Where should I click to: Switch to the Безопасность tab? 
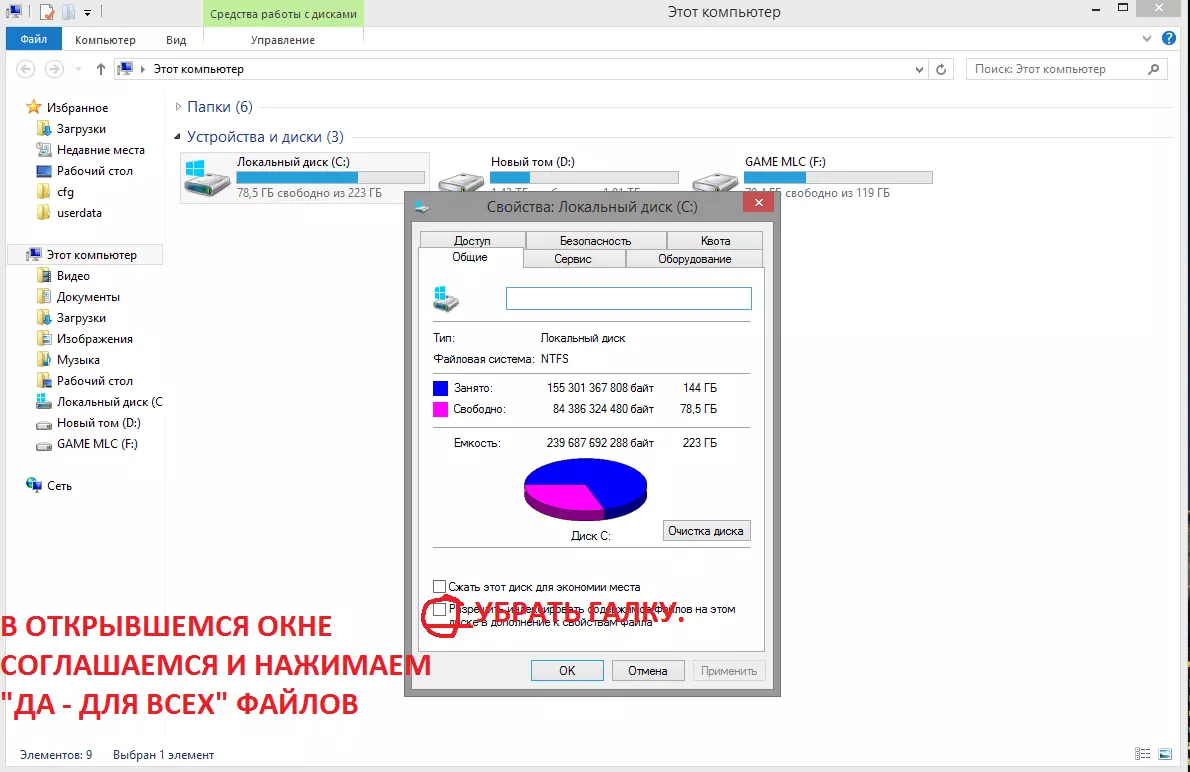[x=596, y=241]
